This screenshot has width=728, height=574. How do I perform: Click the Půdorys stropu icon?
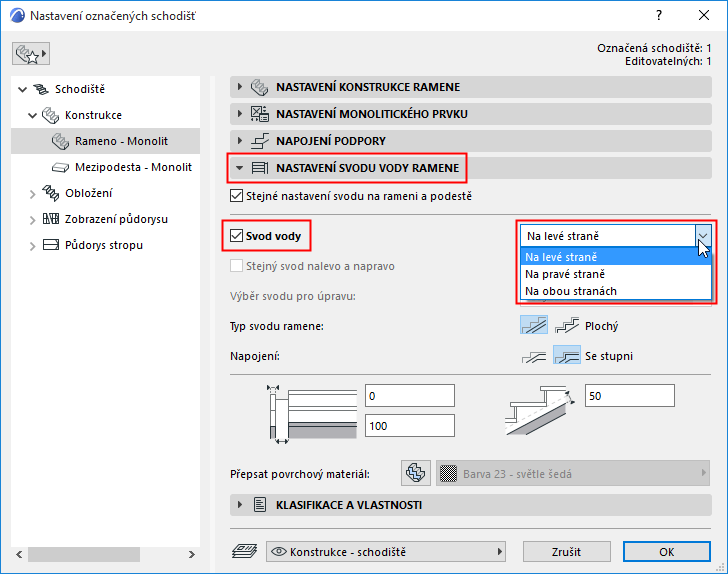51,245
